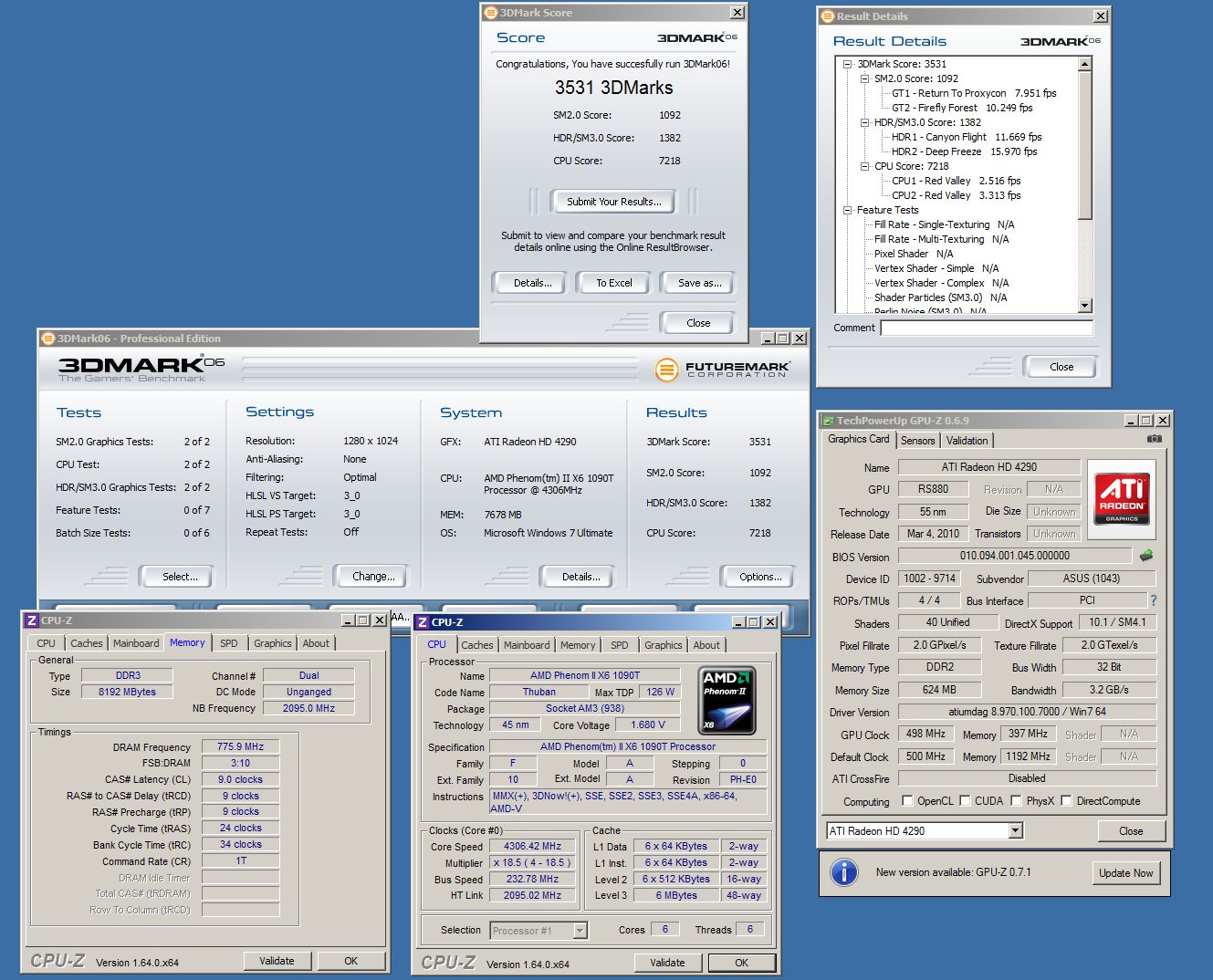This screenshot has width=1213, height=980.
Task: Click OK in CPU-Z processor window
Action: 742,963
